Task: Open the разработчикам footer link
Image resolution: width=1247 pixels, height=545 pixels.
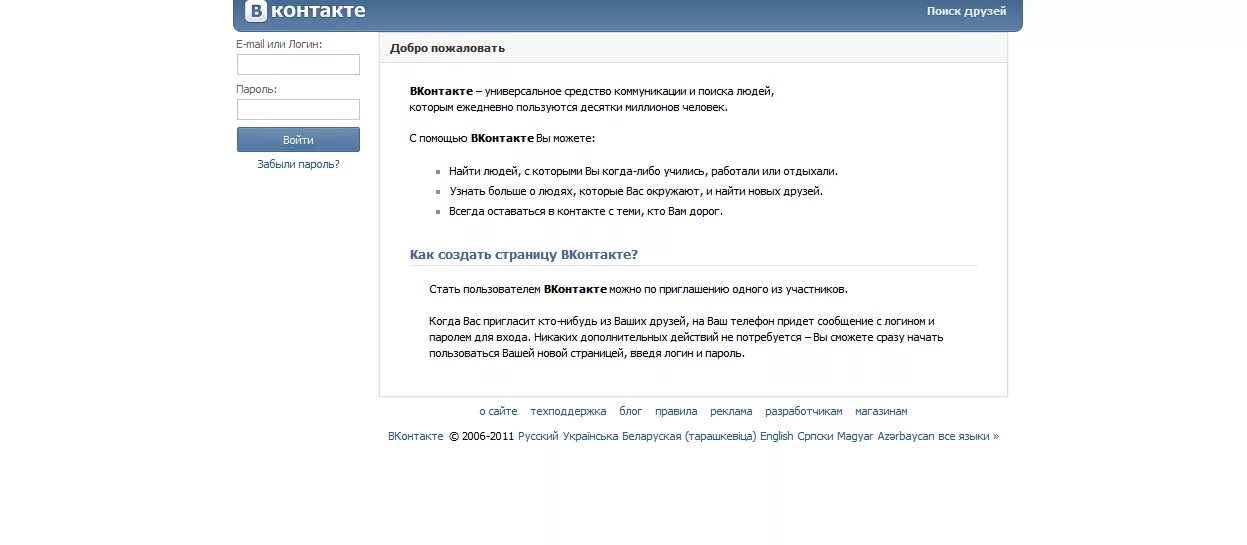Action: (804, 411)
